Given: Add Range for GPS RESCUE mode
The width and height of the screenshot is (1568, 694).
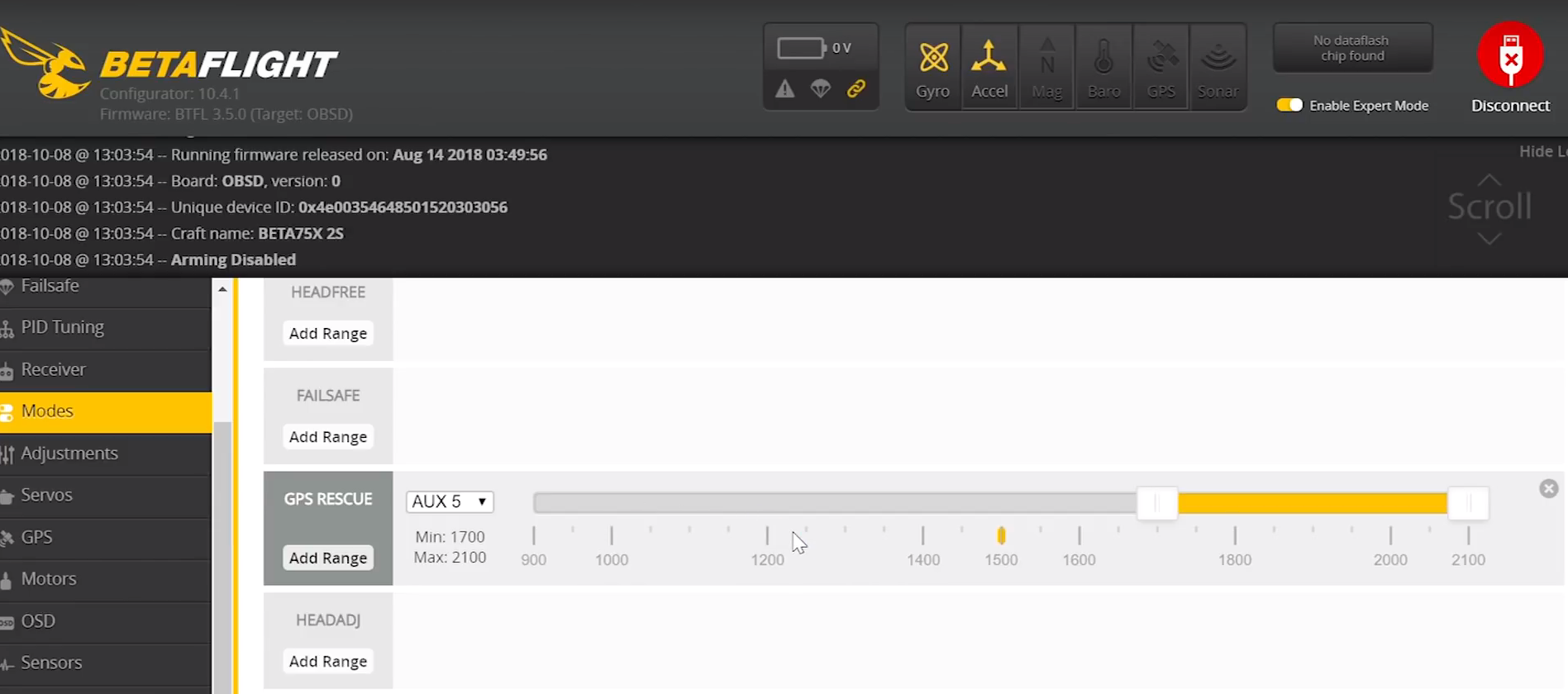Looking at the screenshot, I should click(328, 559).
